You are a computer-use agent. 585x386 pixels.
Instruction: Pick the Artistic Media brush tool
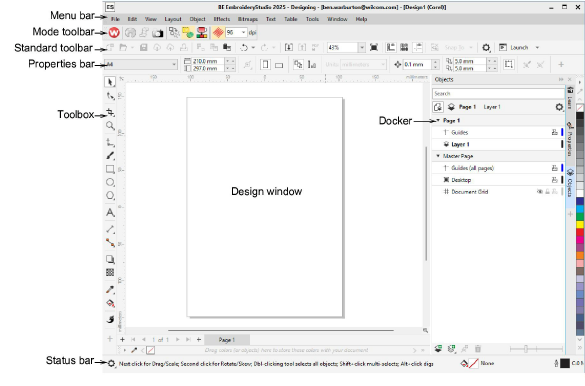[x=110, y=156]
